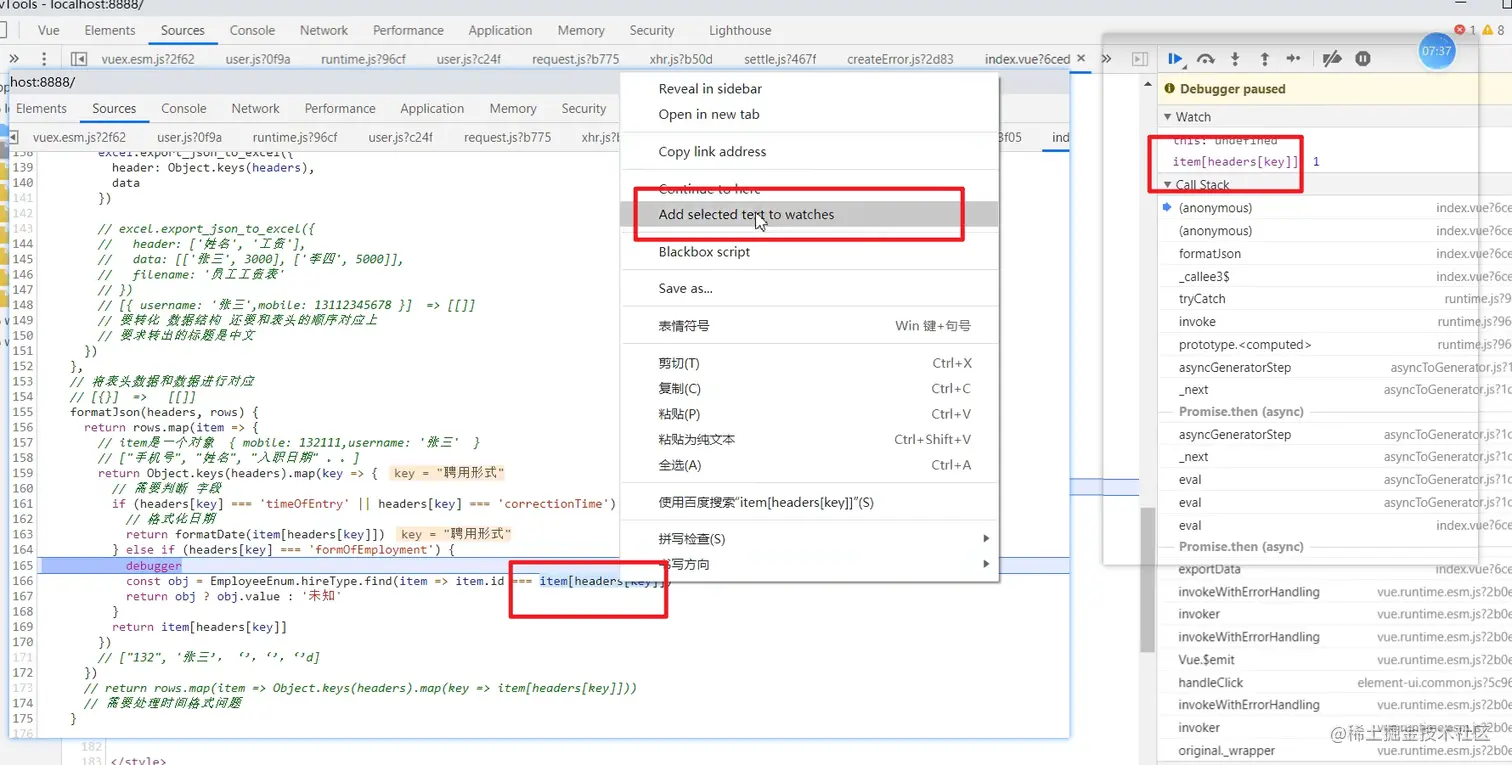Open the index.vue link beside formatJson
The width and height of the screenshot is (1512, 765).
[1474, 254]
